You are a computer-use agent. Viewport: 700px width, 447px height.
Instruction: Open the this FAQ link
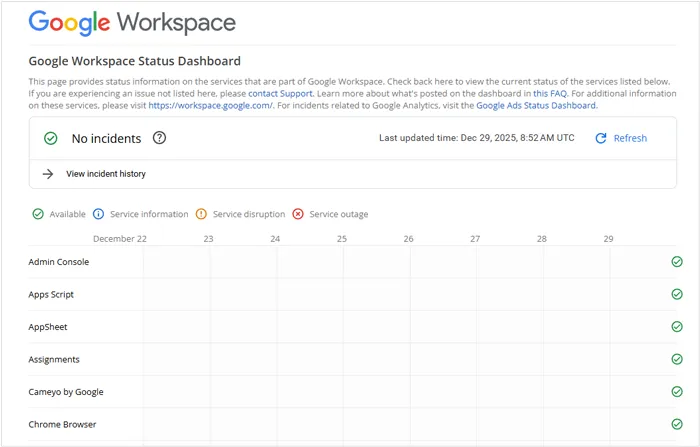550,94
